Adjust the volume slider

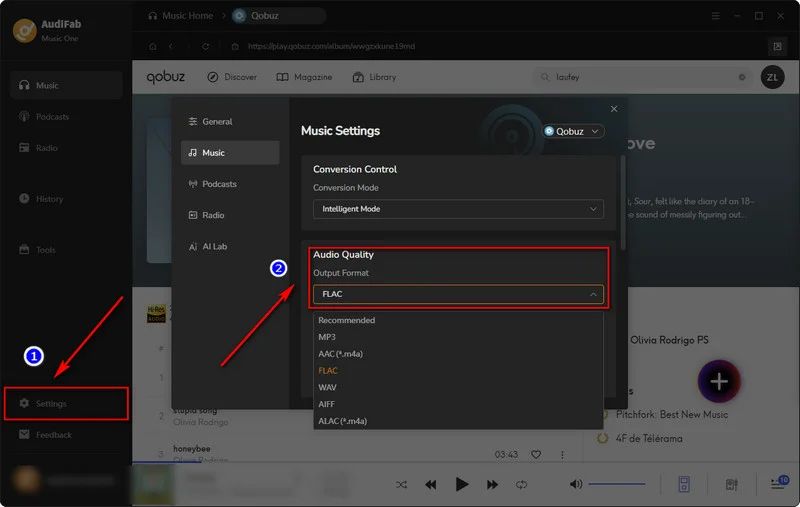click(617, 484)
